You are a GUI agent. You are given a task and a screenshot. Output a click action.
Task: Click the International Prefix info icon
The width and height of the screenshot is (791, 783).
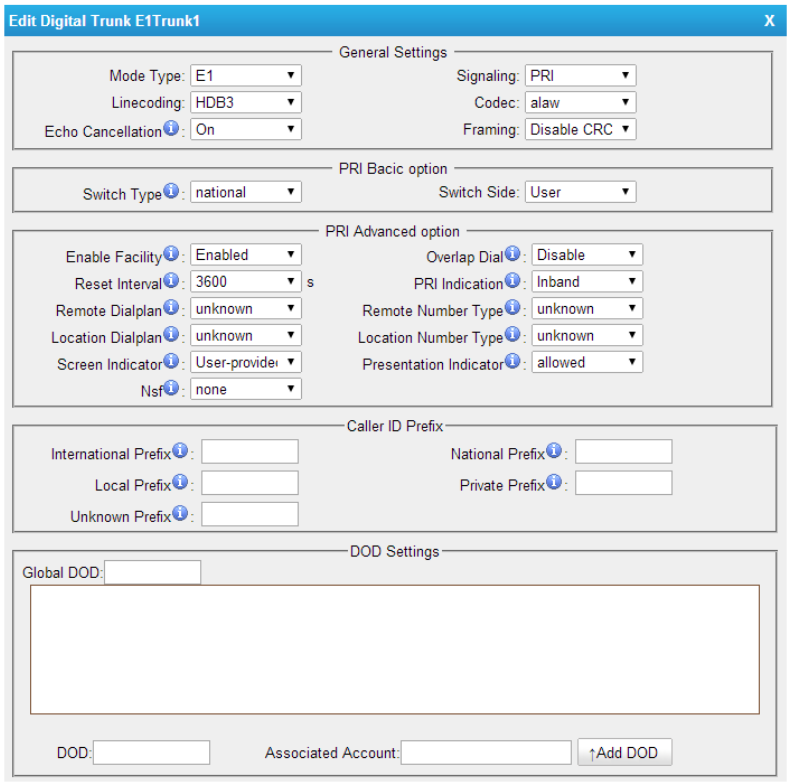(x=181, y=452)
